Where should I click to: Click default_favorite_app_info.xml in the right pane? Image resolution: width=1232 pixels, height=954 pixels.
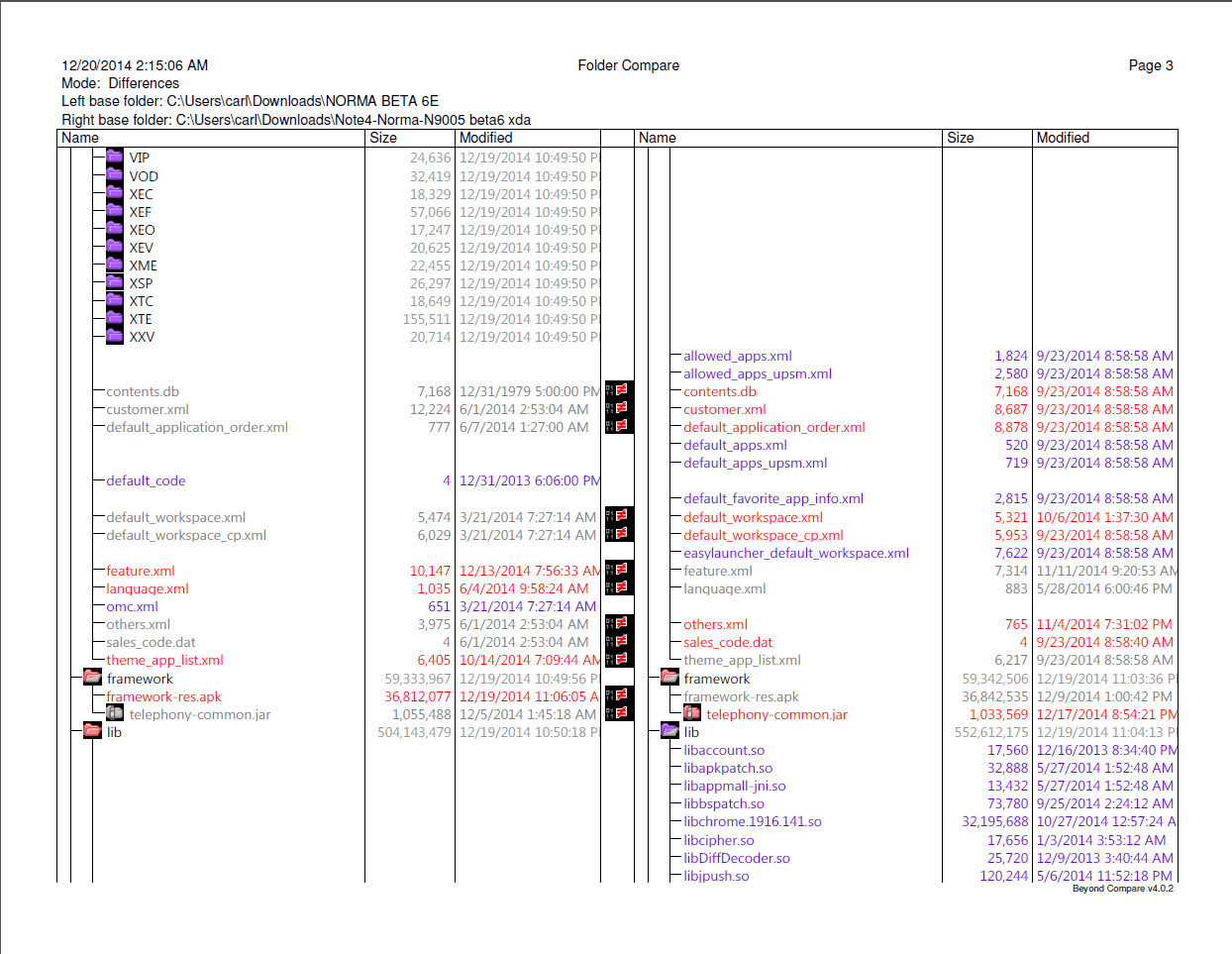773,498
